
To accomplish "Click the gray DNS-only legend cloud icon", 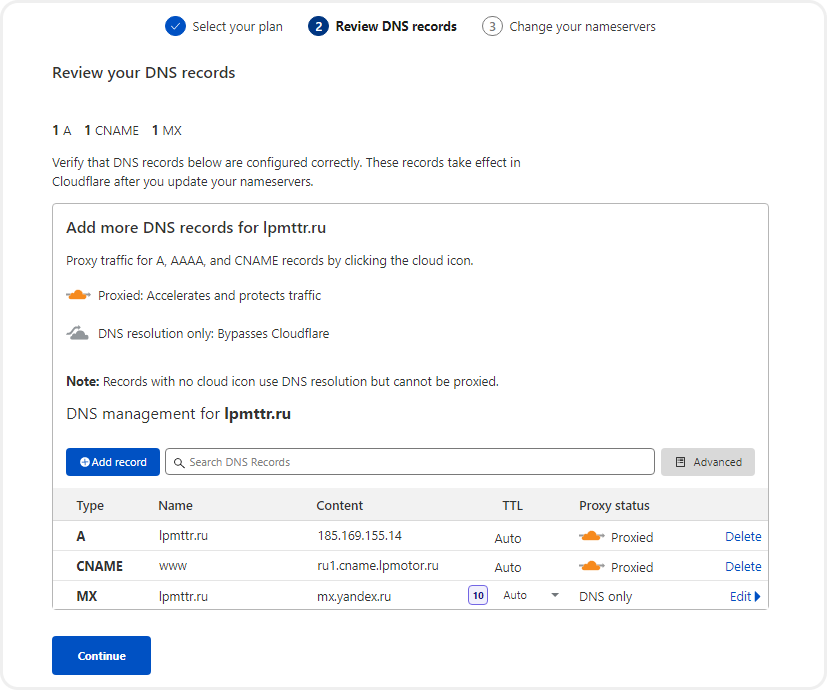I will tap(78, 333).
